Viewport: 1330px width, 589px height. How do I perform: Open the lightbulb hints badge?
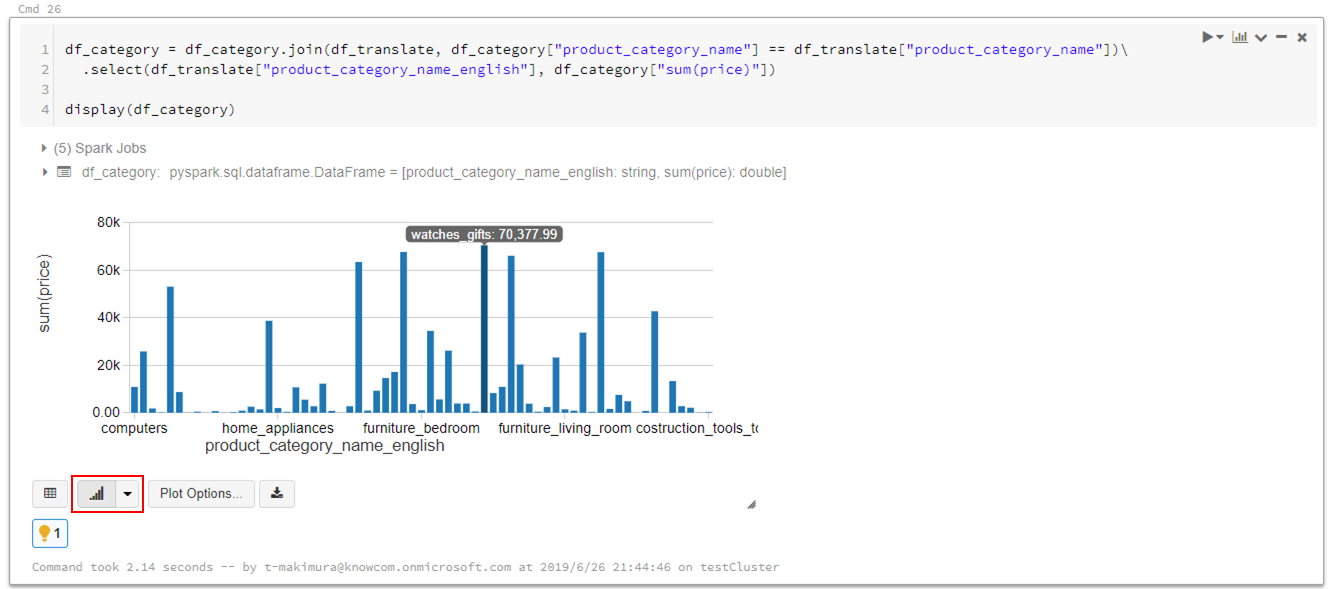pos(50,533)
